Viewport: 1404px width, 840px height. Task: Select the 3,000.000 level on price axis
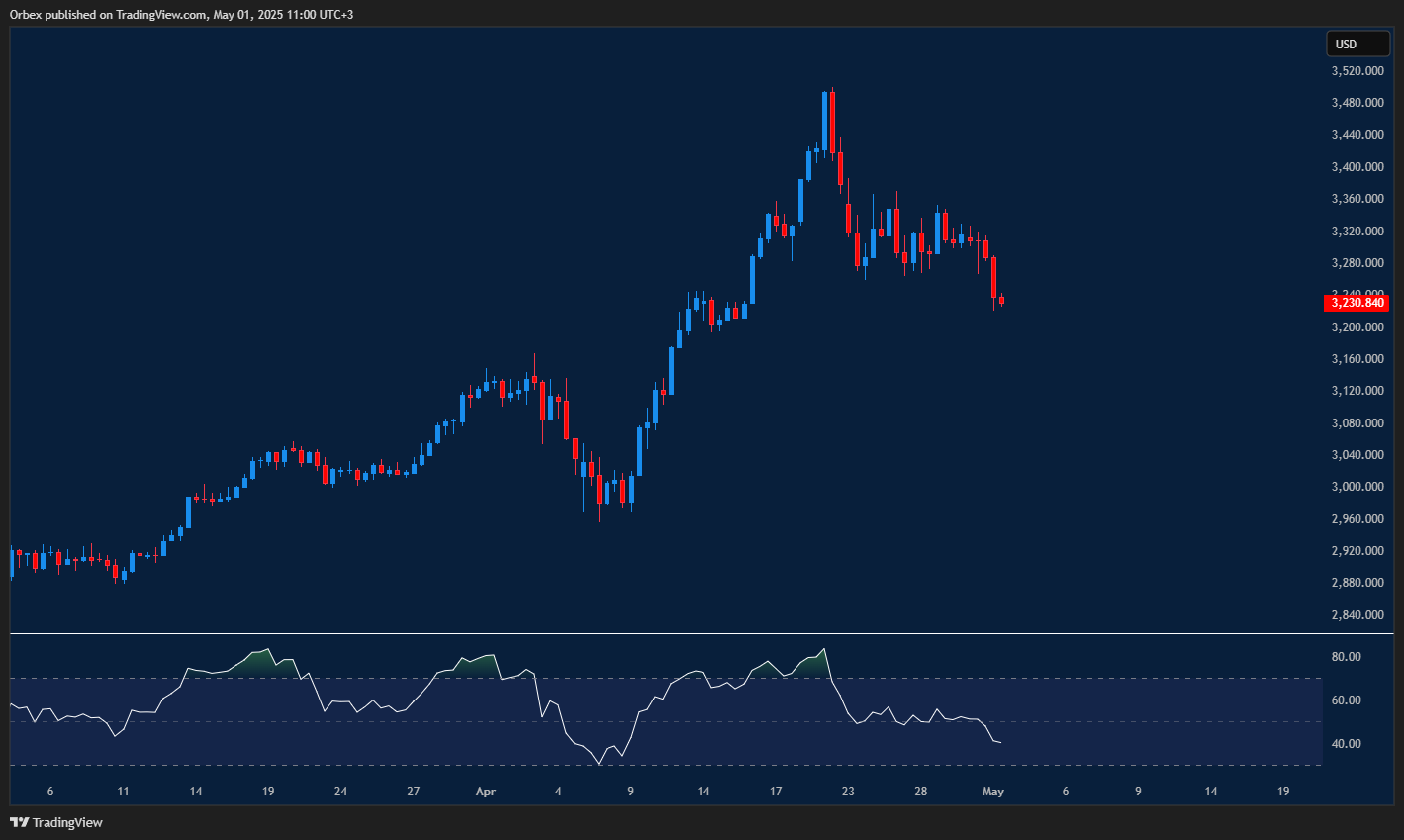tap(1357, 487)
